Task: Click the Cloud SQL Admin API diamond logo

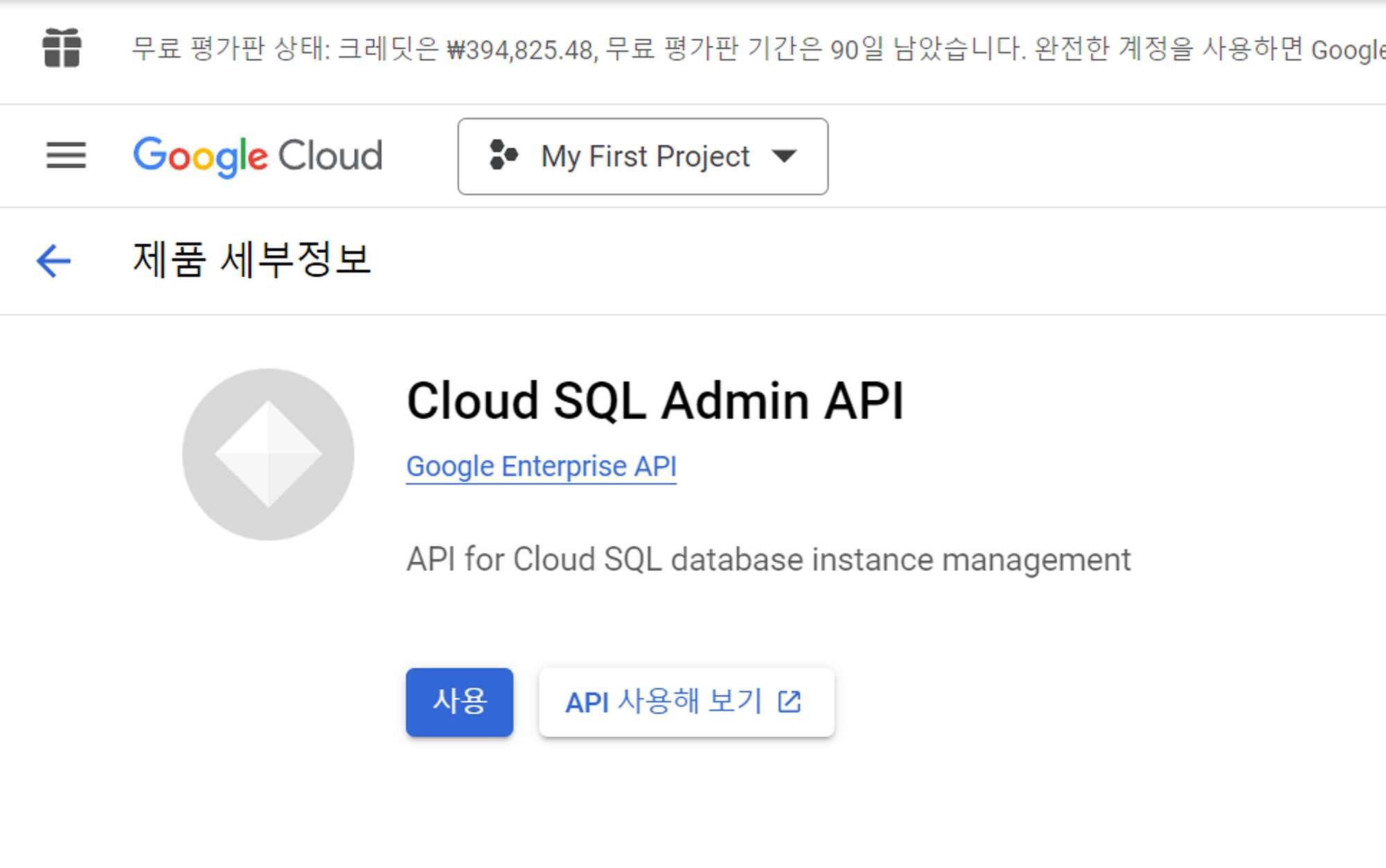Action: coord(268,454)
